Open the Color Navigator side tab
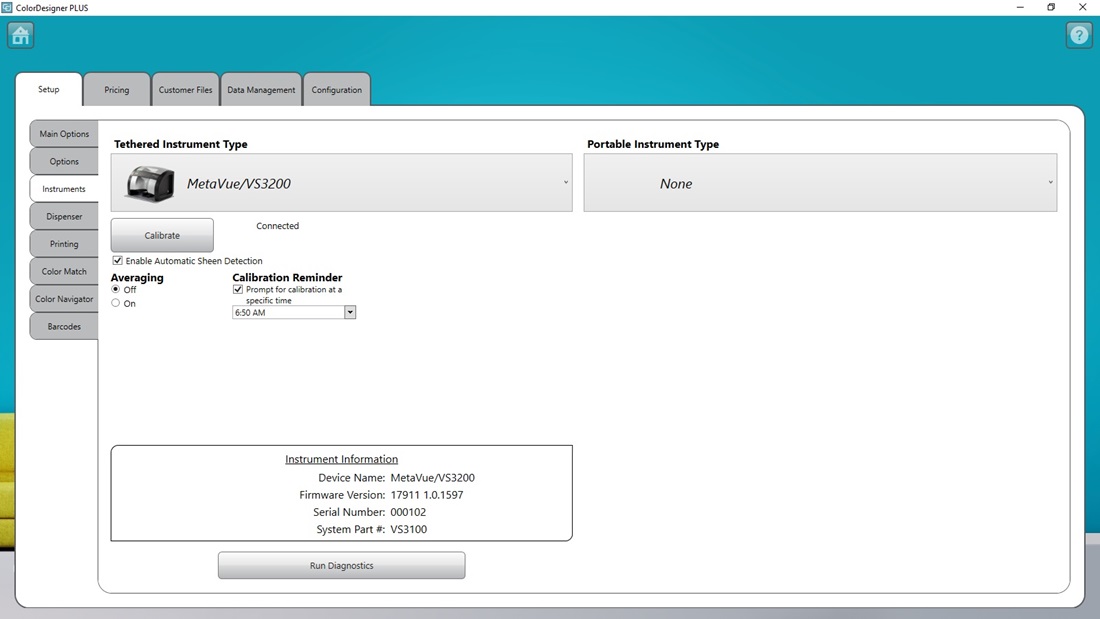The height and width of the screenshot is (619, 1100). pyautogui.click(x=64, y=299)
